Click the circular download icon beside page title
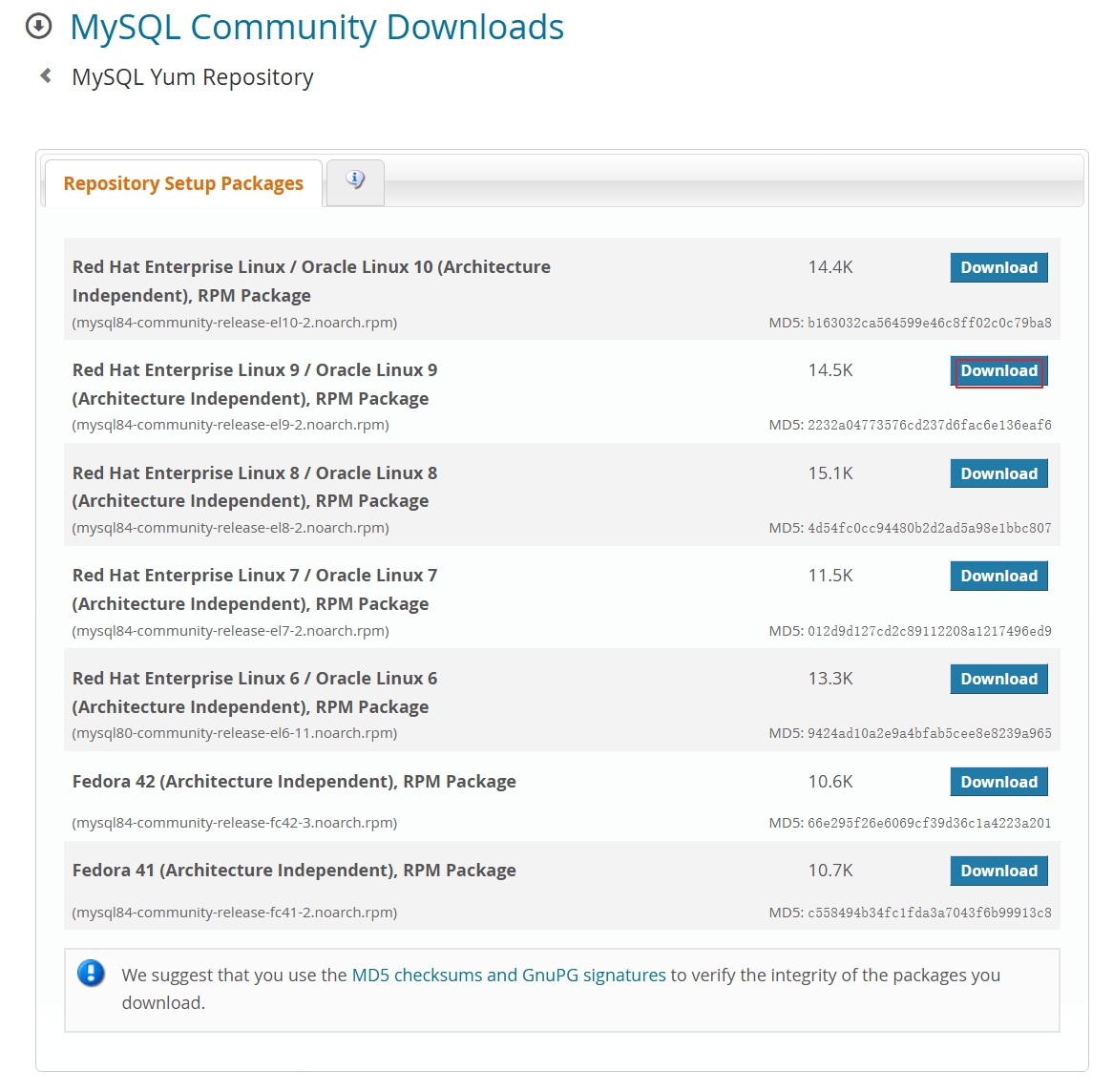 click(x=38, y=27)
